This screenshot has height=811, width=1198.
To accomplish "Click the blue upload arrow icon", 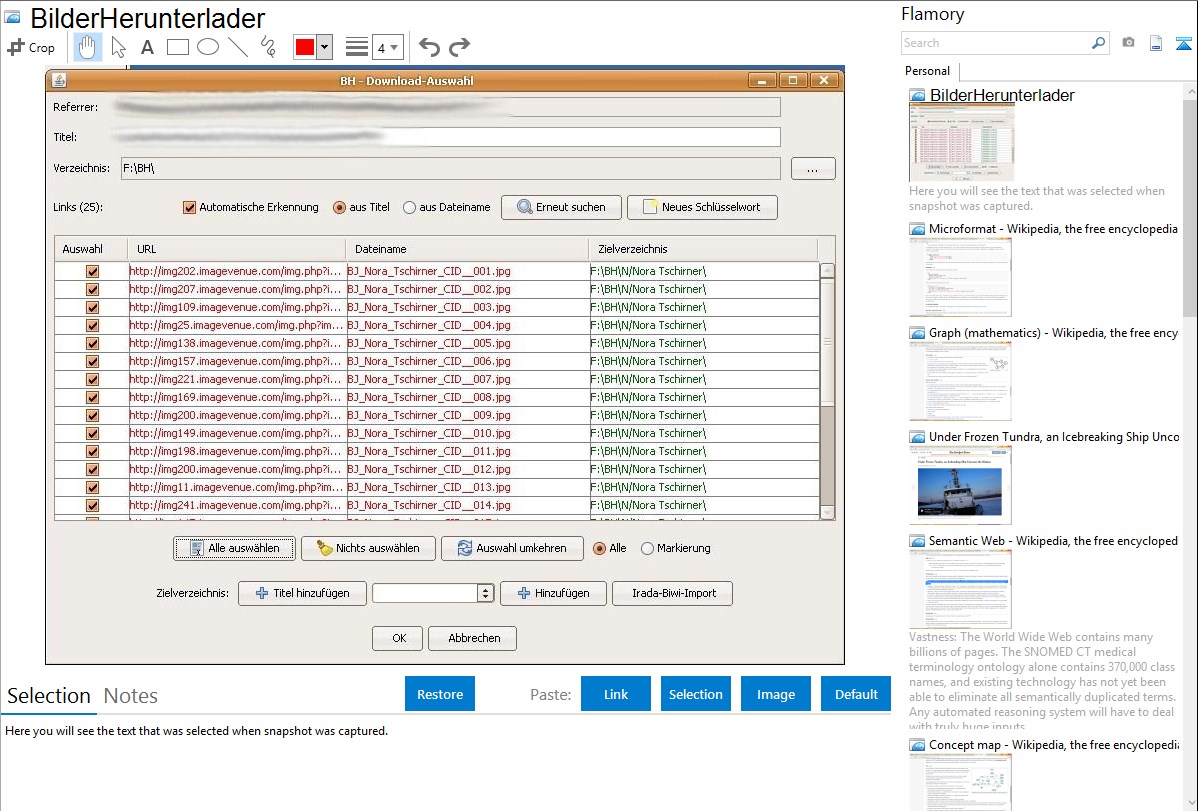I will point(1183,43).
